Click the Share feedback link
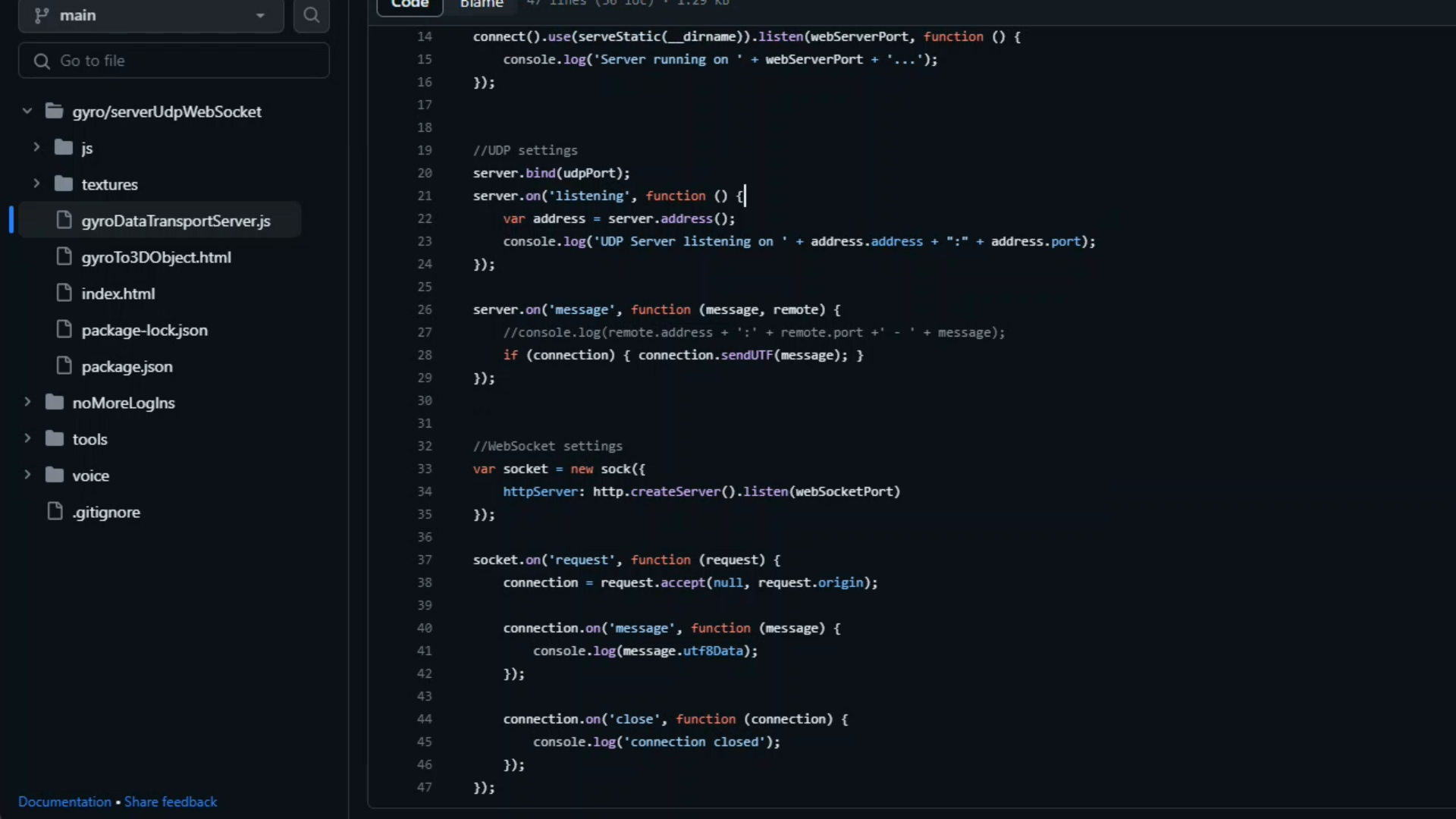The height and width of the screenshot is (819, 1456). coord(171,802)
